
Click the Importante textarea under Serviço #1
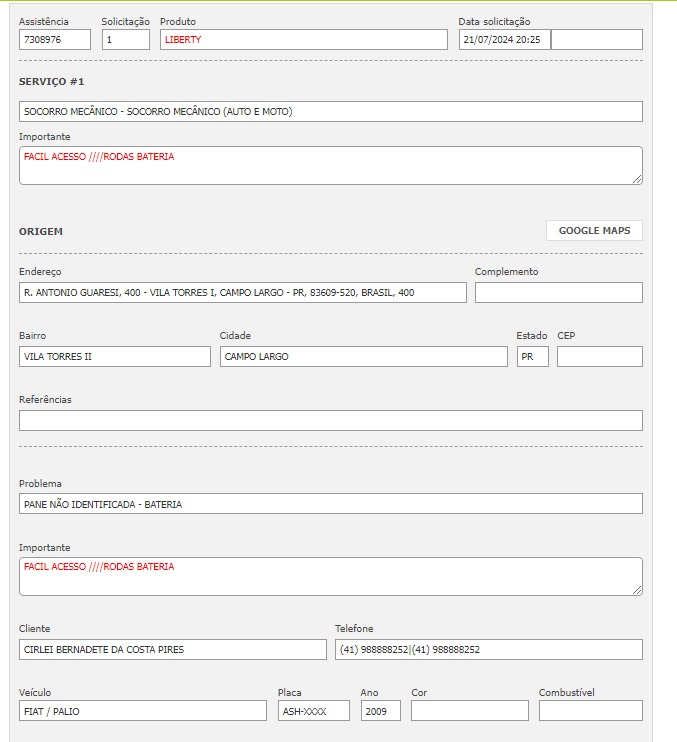tap(330, 166)
